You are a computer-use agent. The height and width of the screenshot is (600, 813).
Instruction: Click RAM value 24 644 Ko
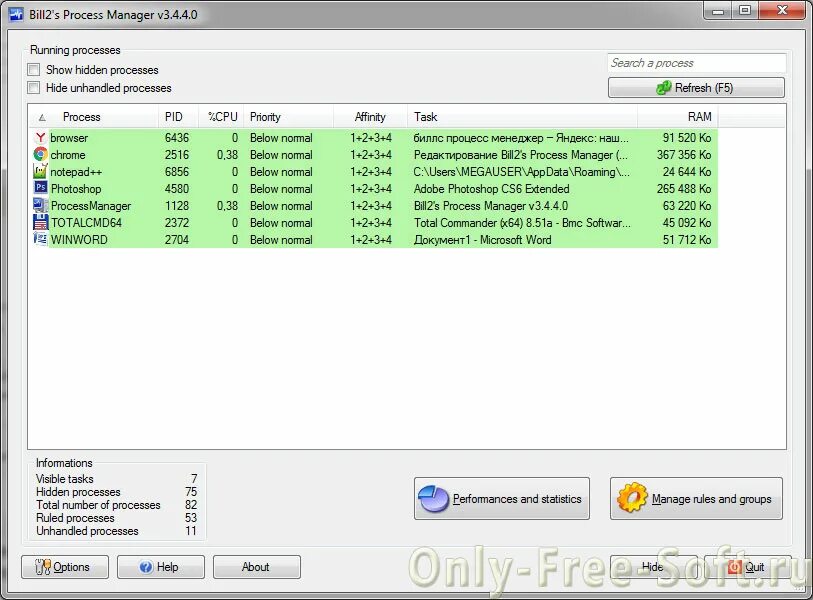pyautogui.click(x=687, y=172)
